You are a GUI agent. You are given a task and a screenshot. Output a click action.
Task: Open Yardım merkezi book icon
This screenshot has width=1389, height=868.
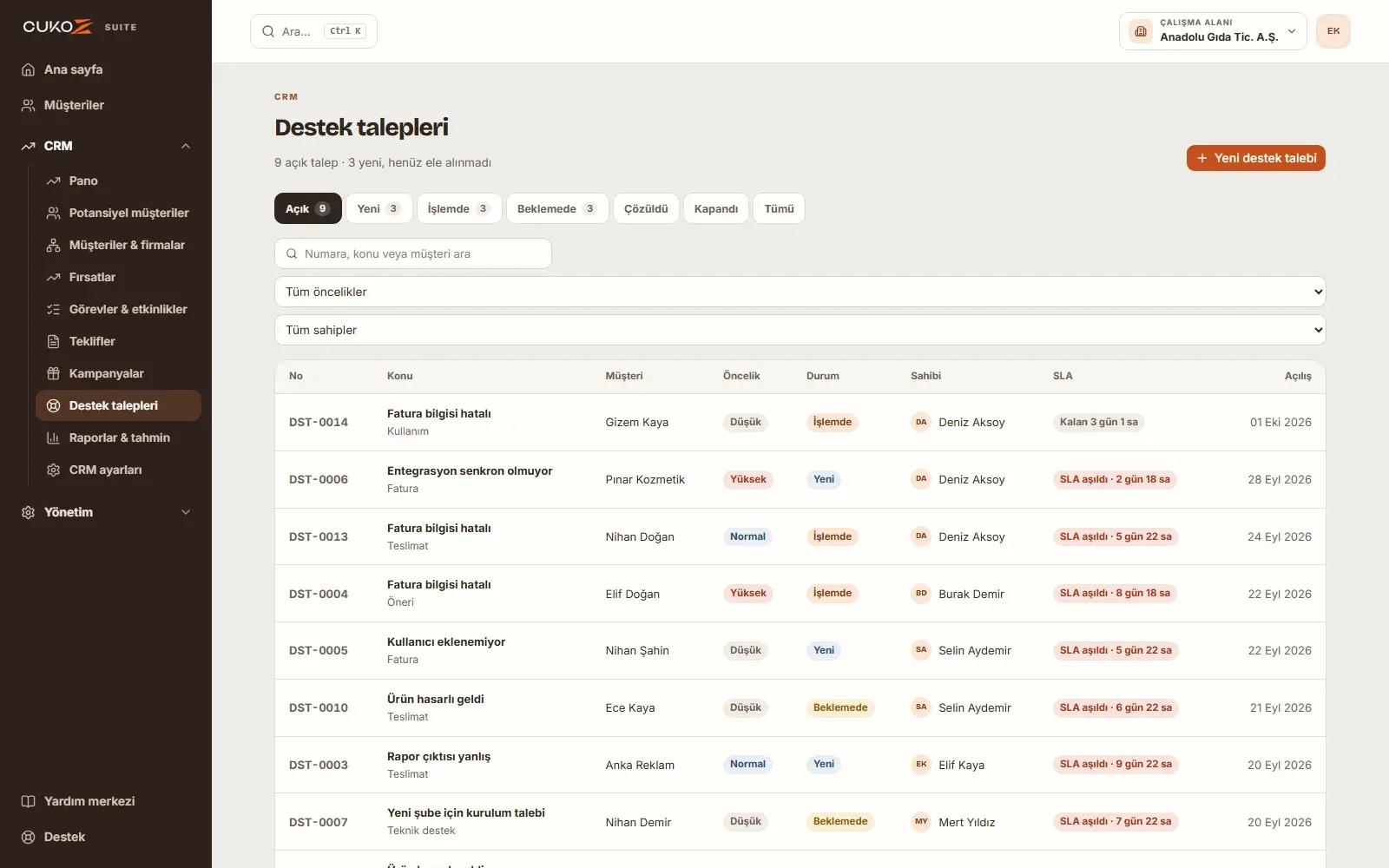(28, 801)
